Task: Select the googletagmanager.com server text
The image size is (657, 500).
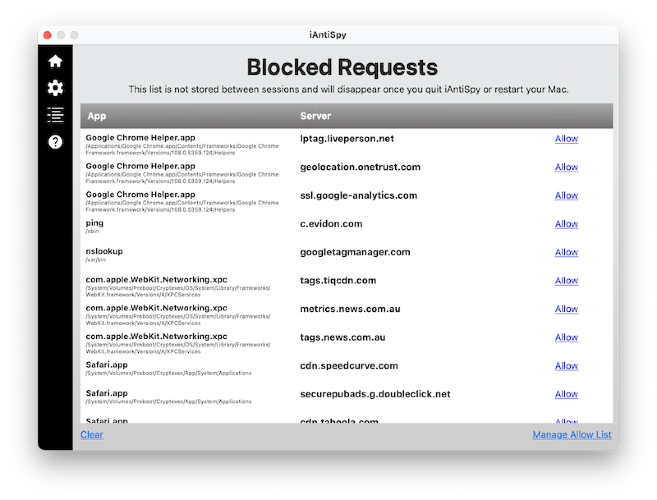Action: [355, 252]
